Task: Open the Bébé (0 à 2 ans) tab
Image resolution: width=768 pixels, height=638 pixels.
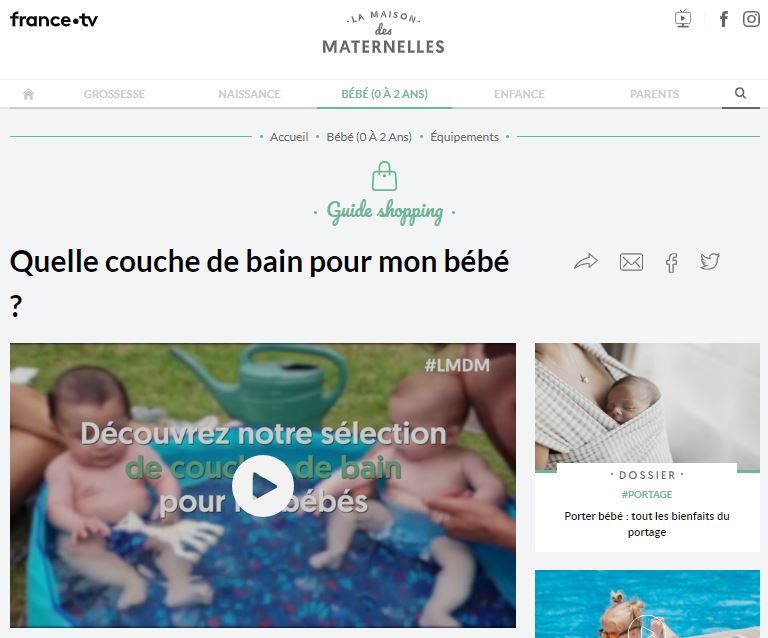Action: 384,94
